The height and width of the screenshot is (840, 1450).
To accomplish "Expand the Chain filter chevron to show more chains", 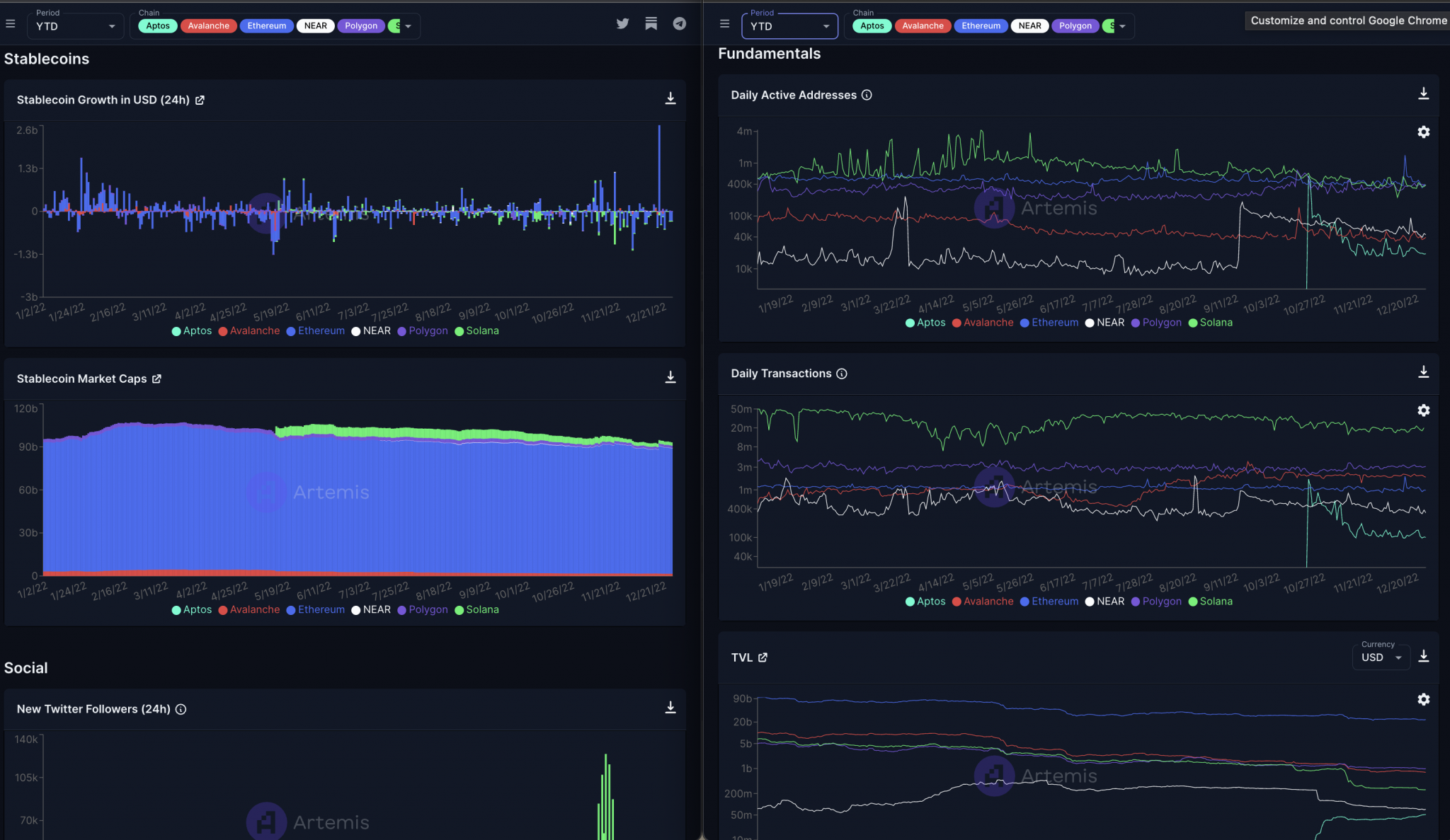I will (409, 25).
